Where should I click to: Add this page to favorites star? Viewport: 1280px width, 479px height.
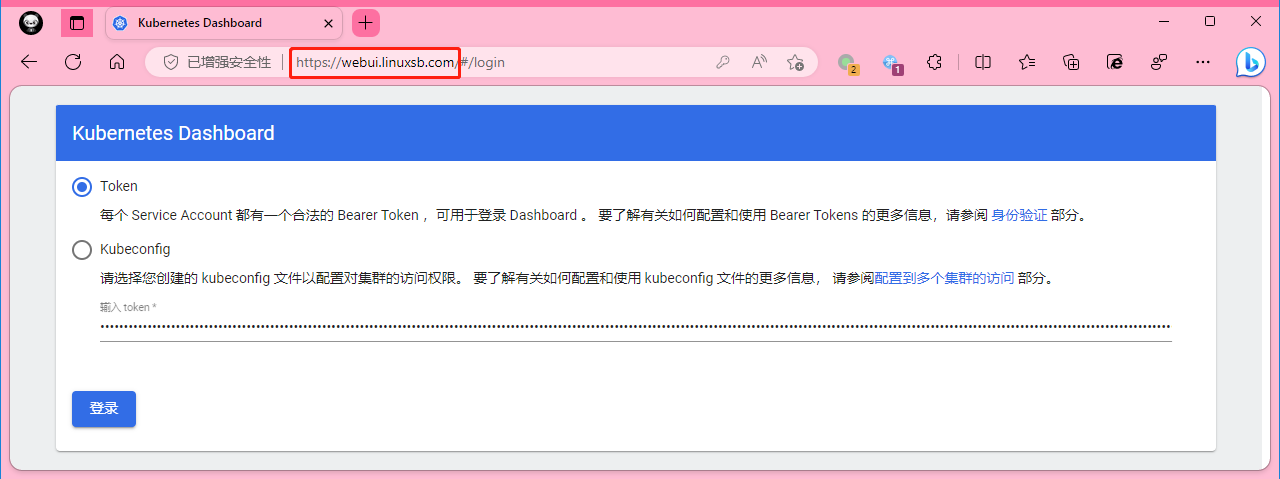795,62
